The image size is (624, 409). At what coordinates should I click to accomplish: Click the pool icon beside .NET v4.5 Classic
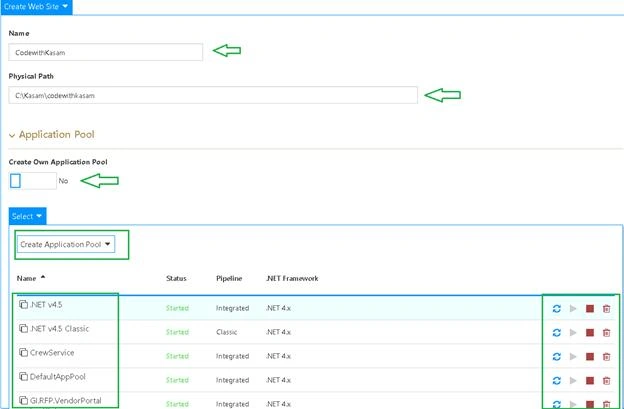(x=23, y=328)
